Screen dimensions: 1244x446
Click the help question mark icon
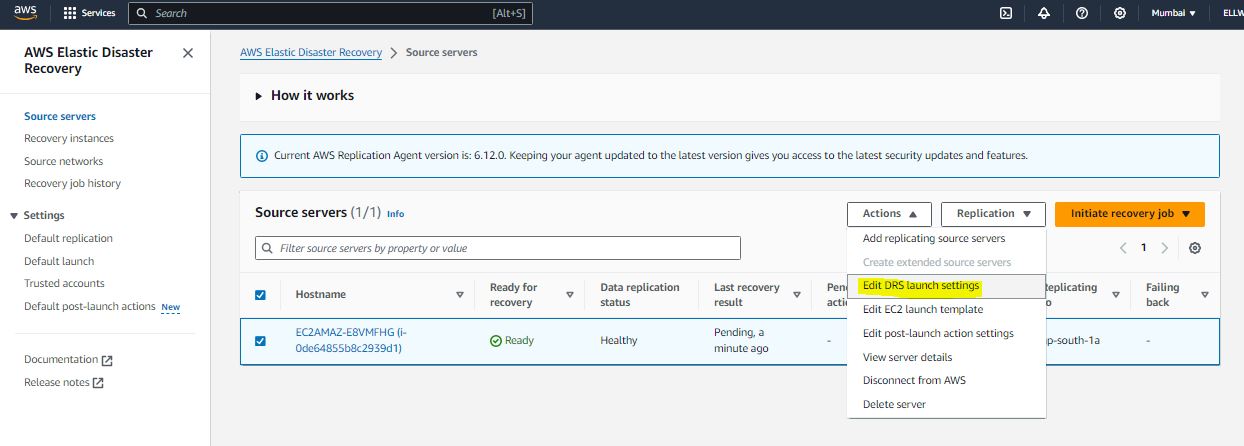(1082, 13)
